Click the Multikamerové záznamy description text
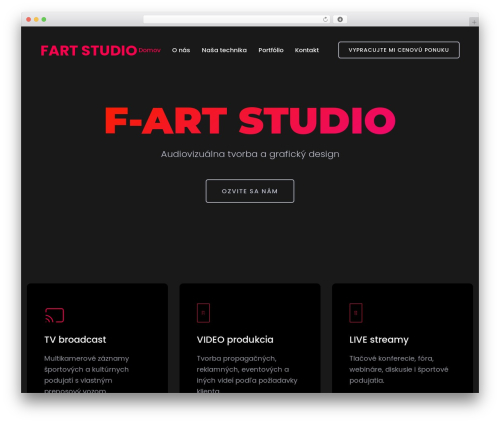Viewport: 500px width, 423px height. [87, 375]
